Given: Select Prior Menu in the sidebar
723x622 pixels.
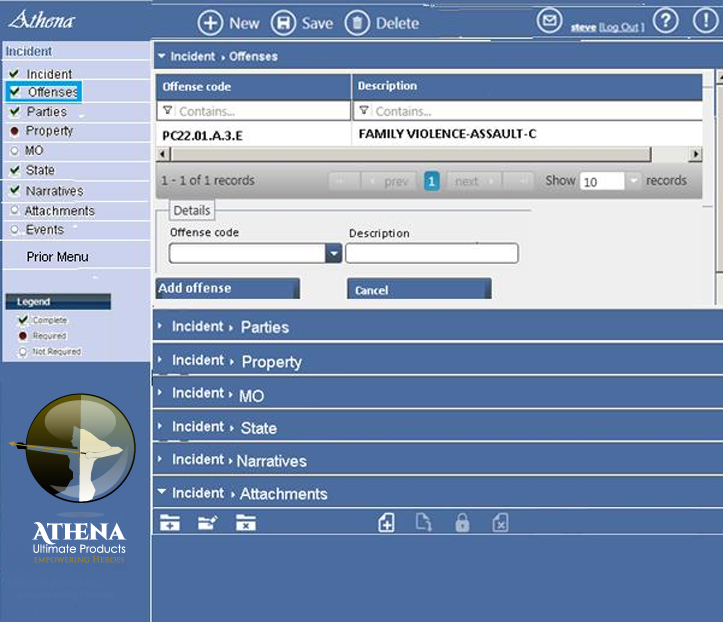Looking at the screenshot, I should (x=57, y=257).
